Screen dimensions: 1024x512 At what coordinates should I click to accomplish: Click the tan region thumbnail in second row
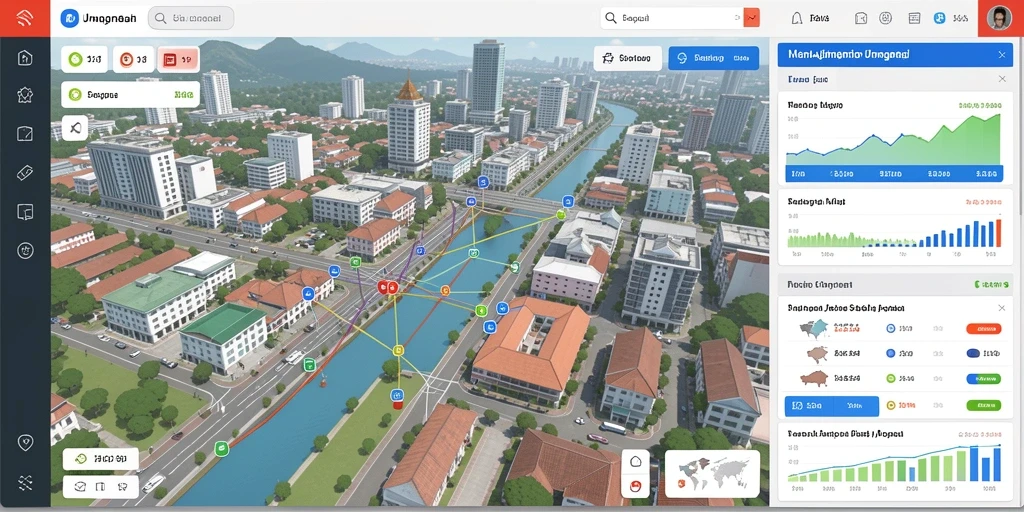point(816,354)
